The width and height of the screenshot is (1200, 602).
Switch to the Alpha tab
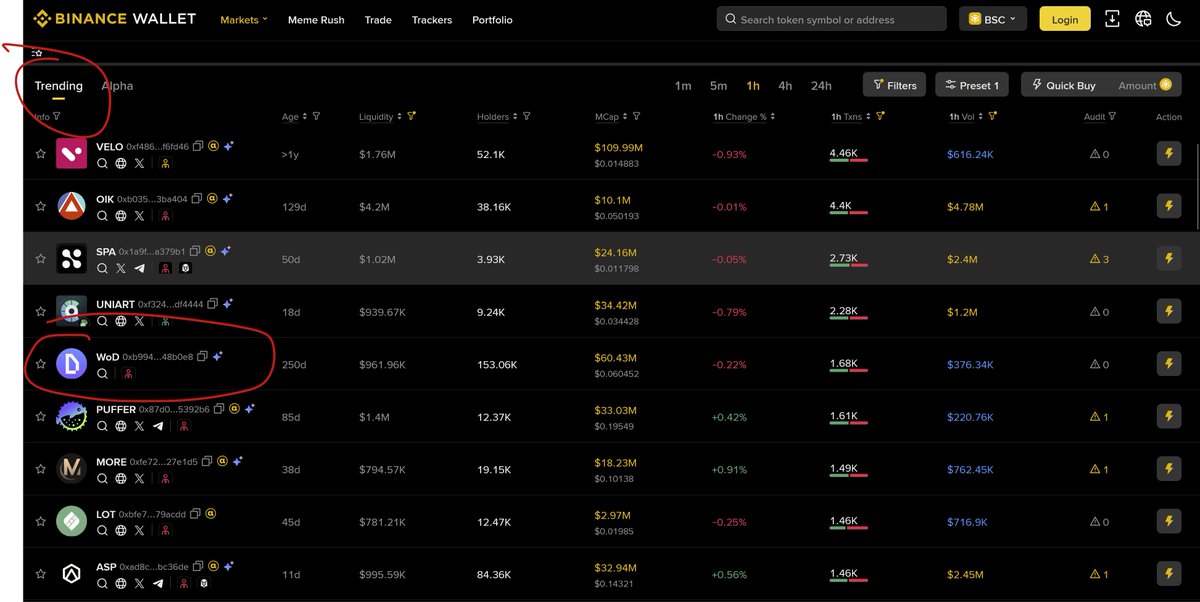pyautogui.click(x=117, y=86)
